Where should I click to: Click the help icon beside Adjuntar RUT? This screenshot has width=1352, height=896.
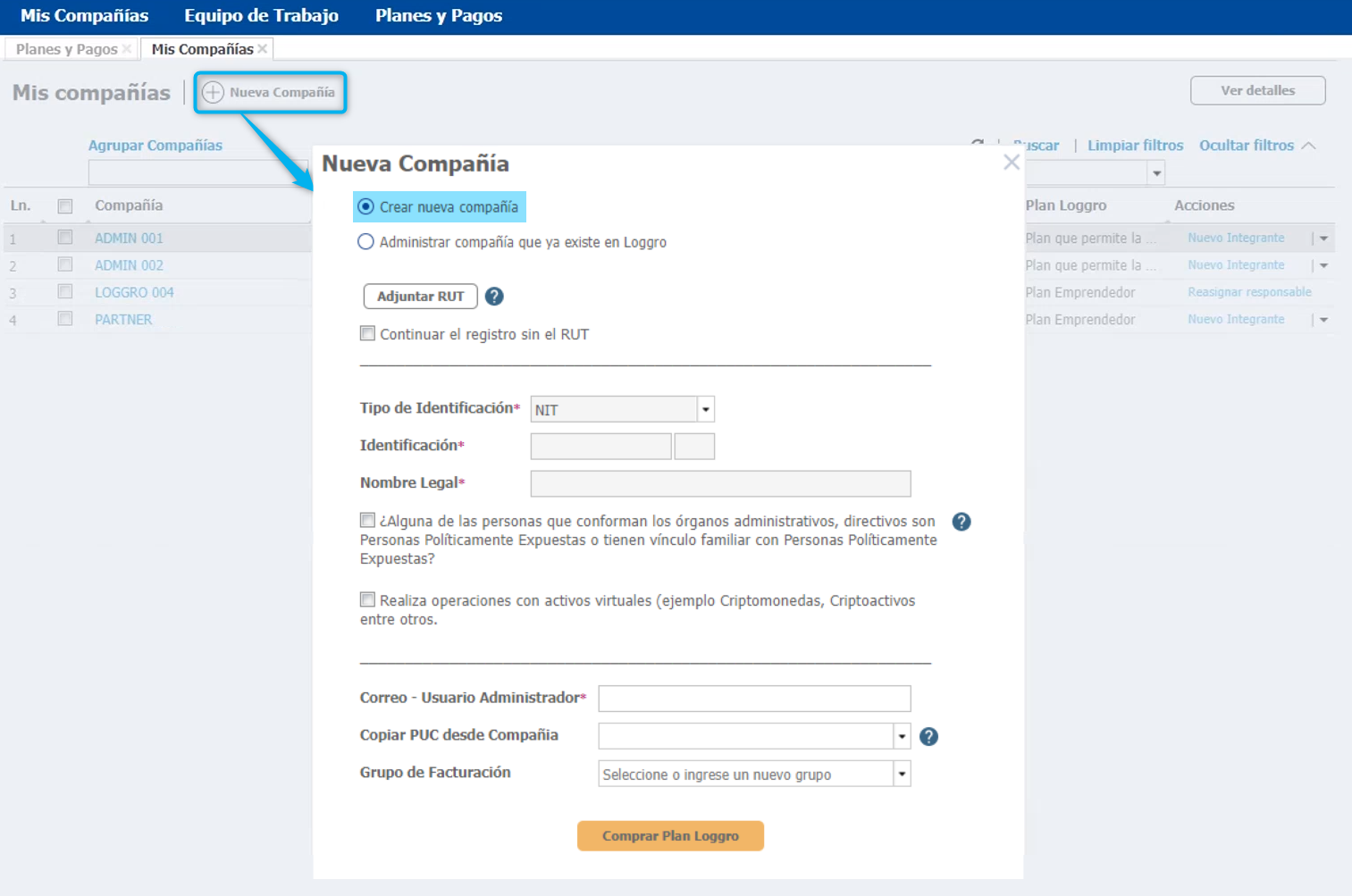[x=494, y=297]
